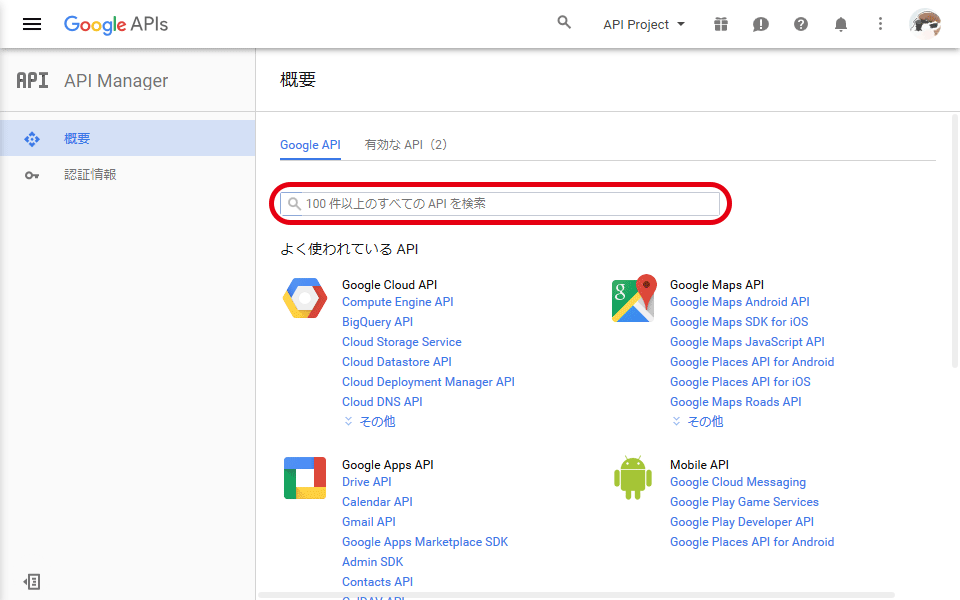
Task: Select 概要 in the sidebar
Action: point(127,138)
